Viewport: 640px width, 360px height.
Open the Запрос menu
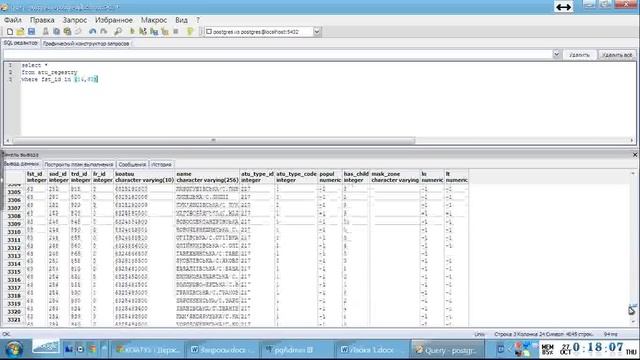pos(75,20)
